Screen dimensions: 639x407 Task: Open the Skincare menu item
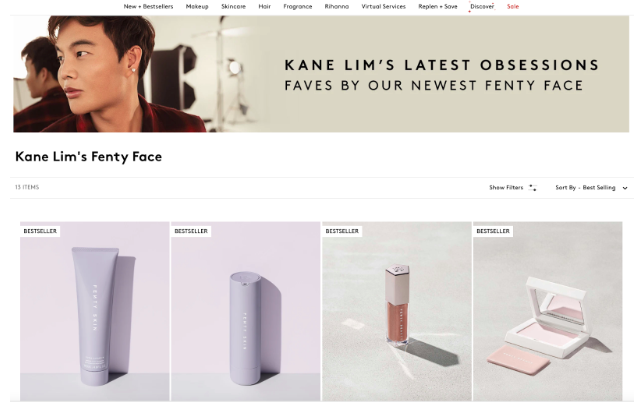[233, 6]
